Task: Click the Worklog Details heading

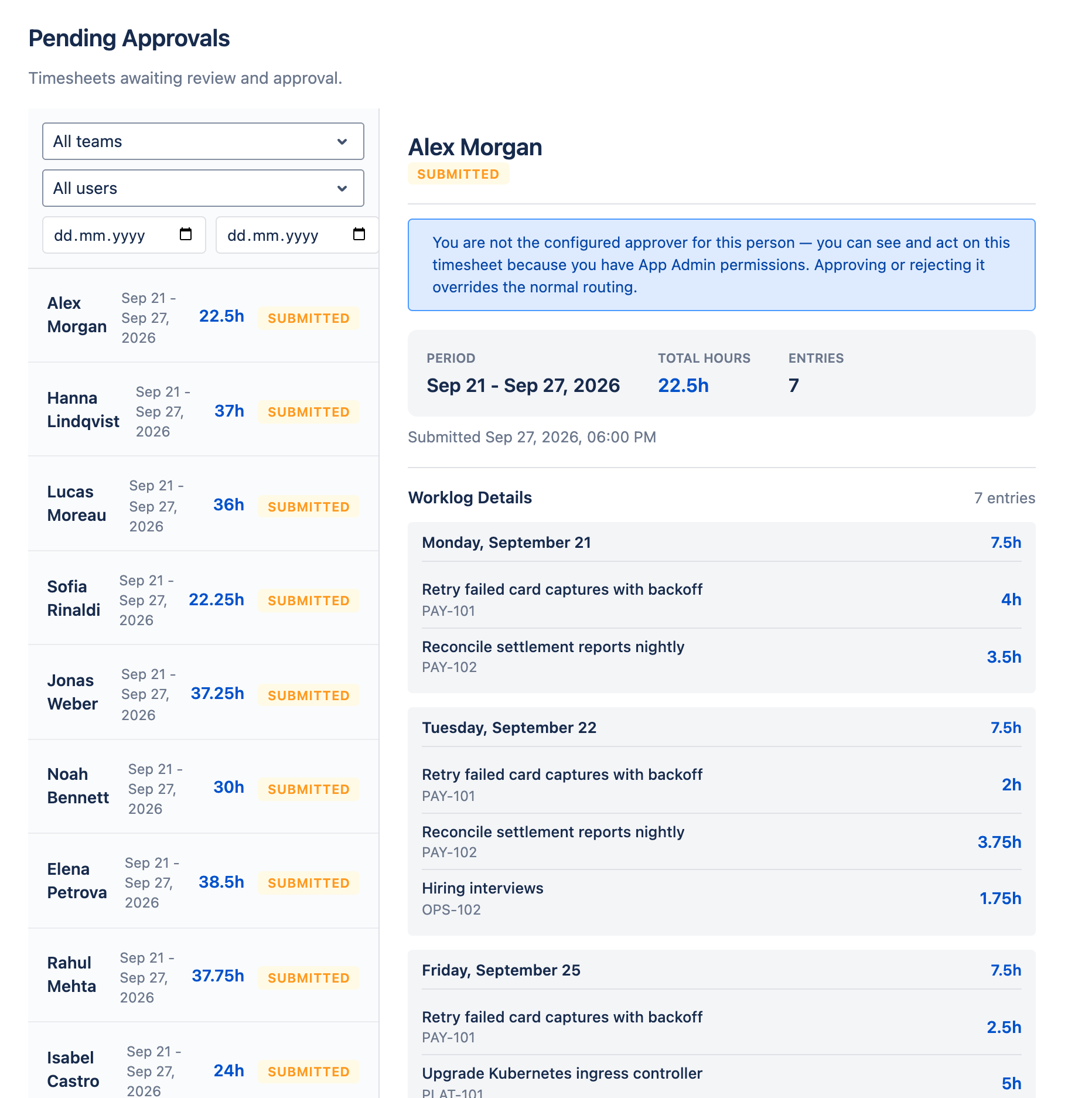Action: 470,497
